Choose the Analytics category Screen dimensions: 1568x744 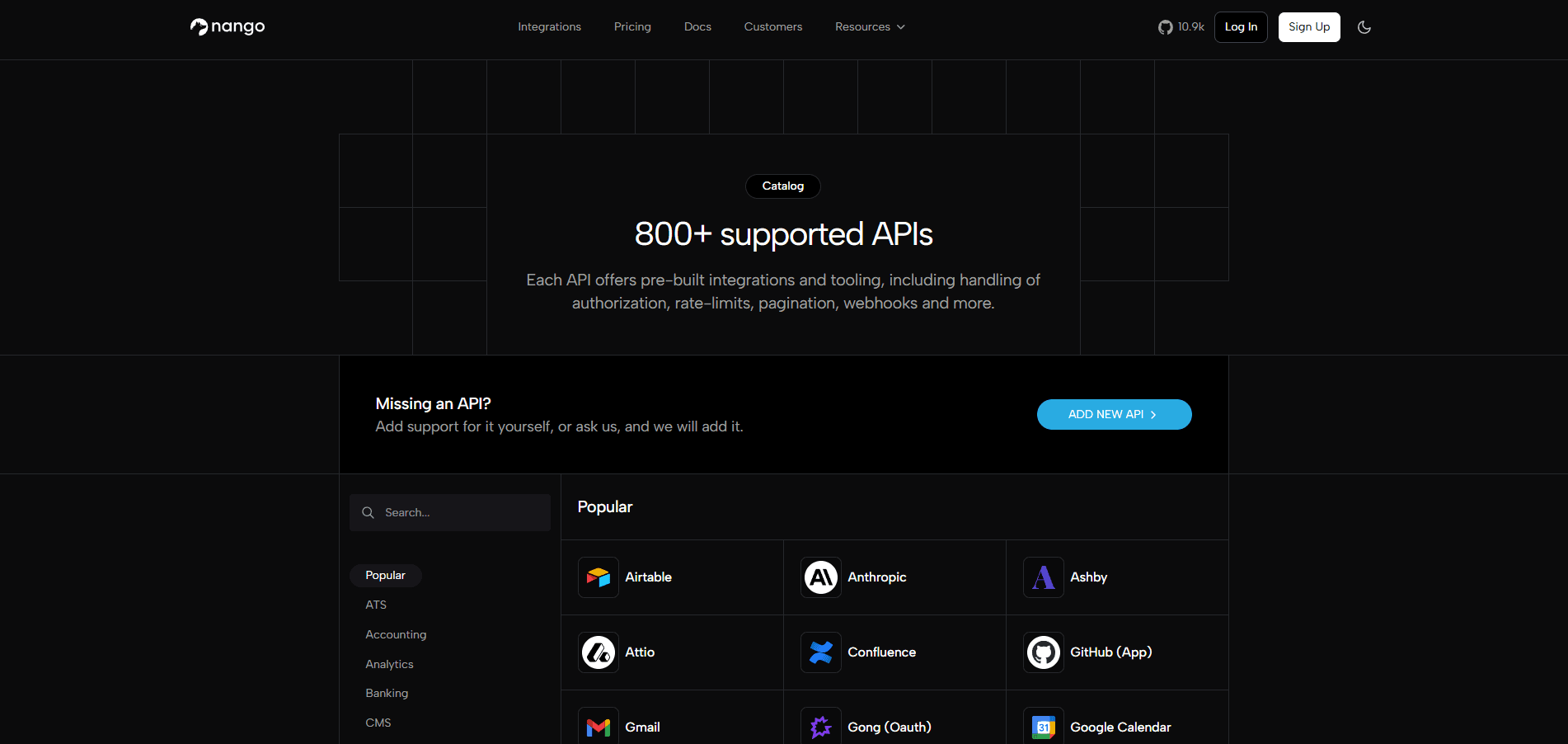(389, 664)
